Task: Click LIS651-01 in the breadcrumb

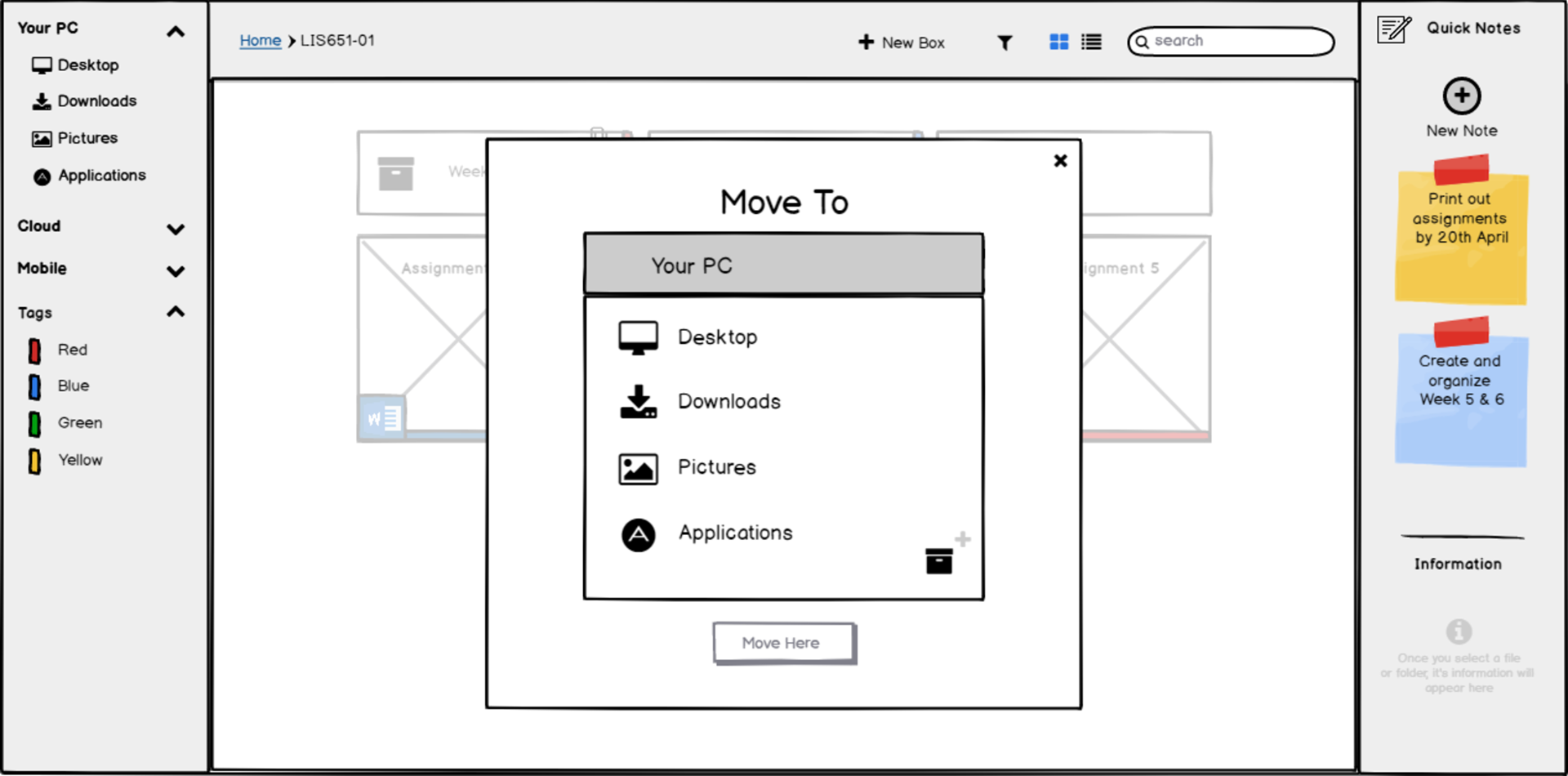Action: click(x=337, y=41)
